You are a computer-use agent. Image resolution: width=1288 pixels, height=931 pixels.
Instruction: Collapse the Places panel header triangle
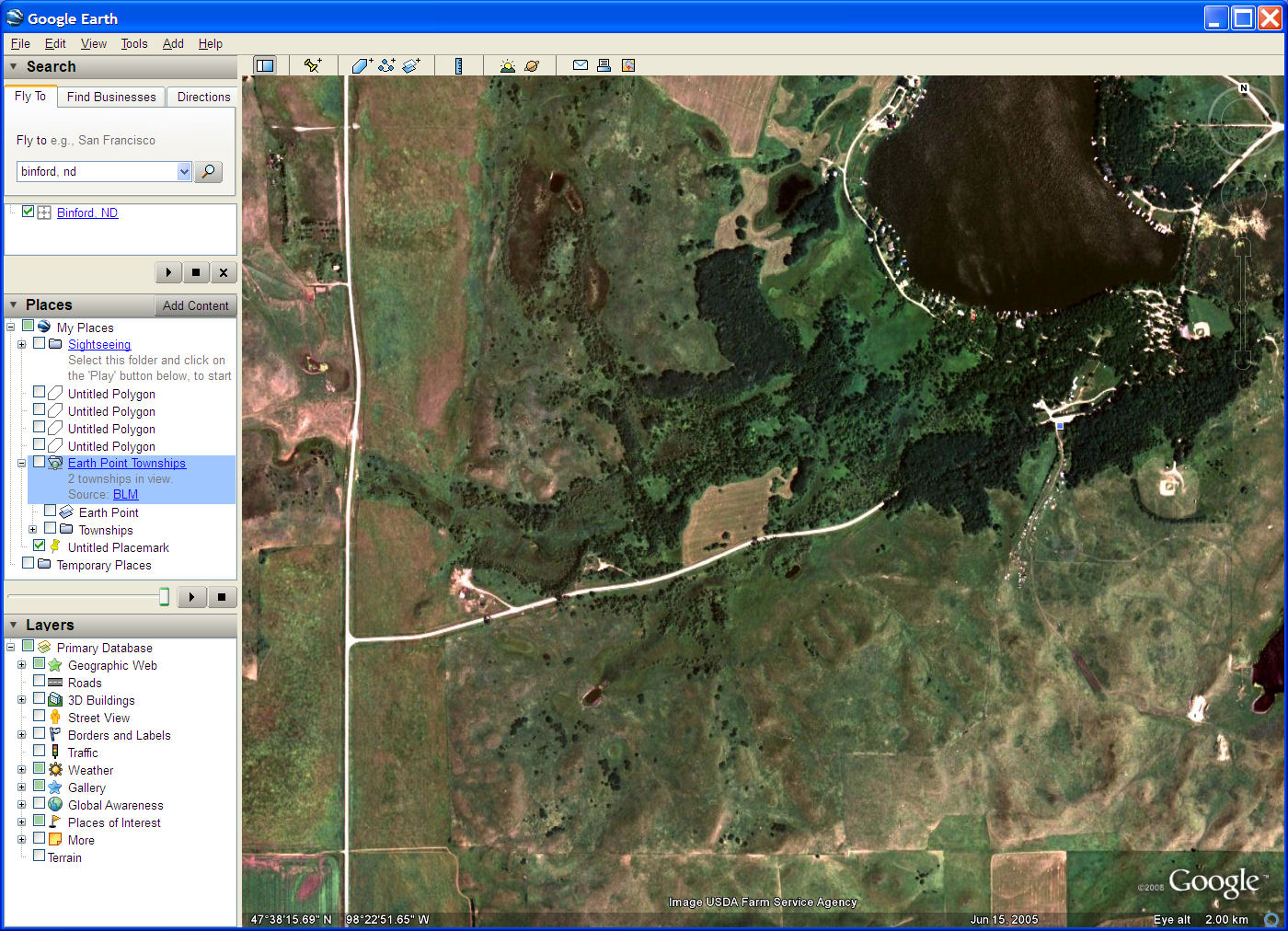coord(13,305)
